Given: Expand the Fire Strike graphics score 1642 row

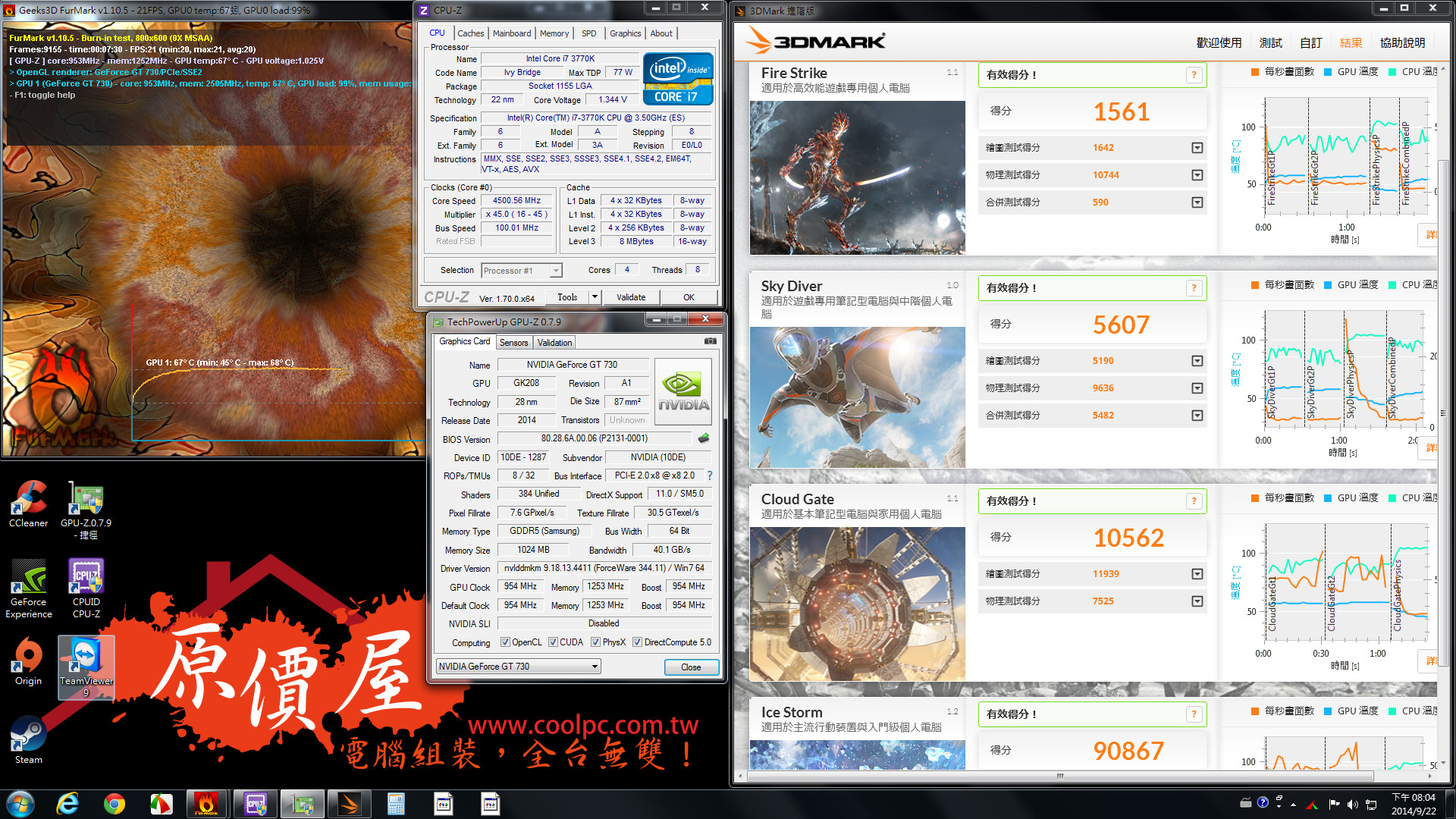Looking at the screenshot, I should point(1197,148).
